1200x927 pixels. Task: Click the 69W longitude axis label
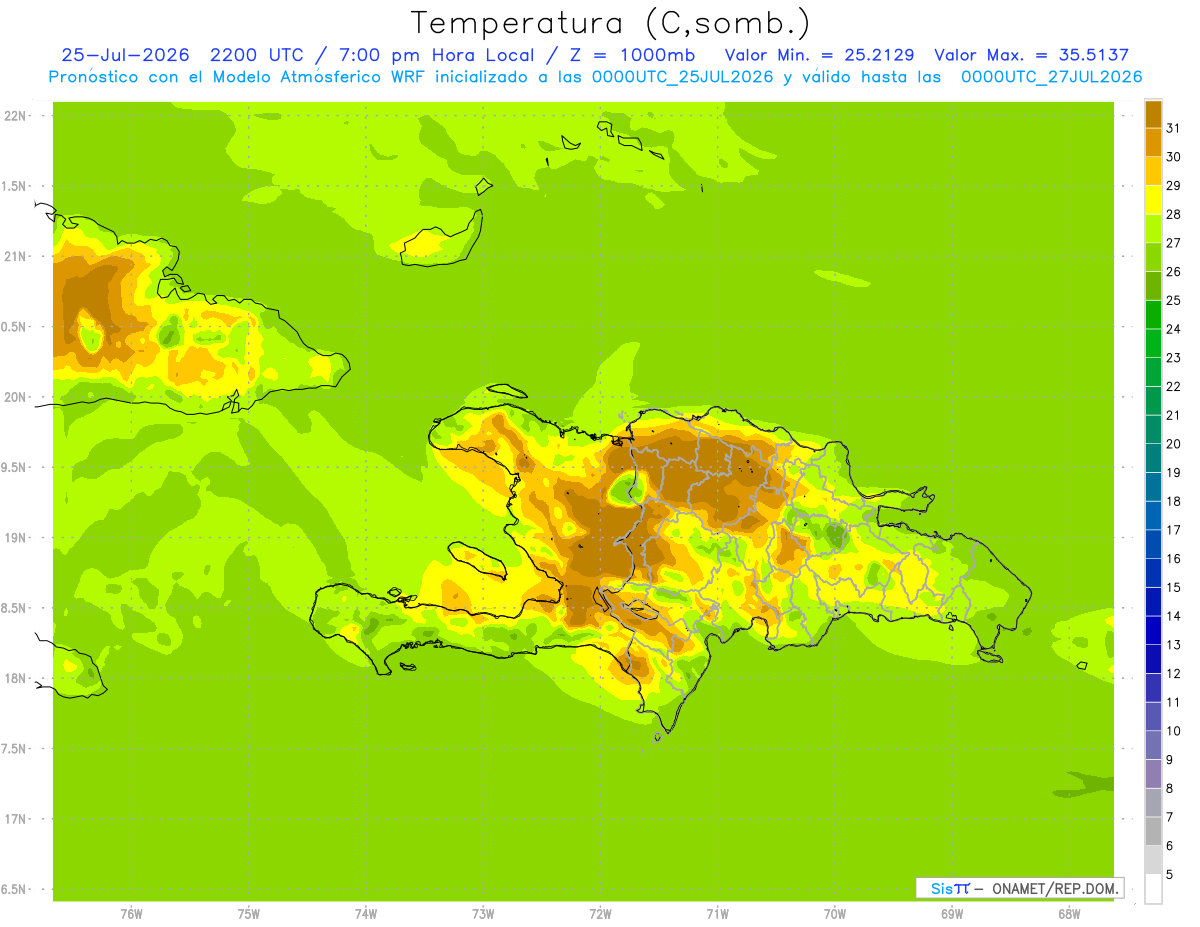tap(952, 913)
